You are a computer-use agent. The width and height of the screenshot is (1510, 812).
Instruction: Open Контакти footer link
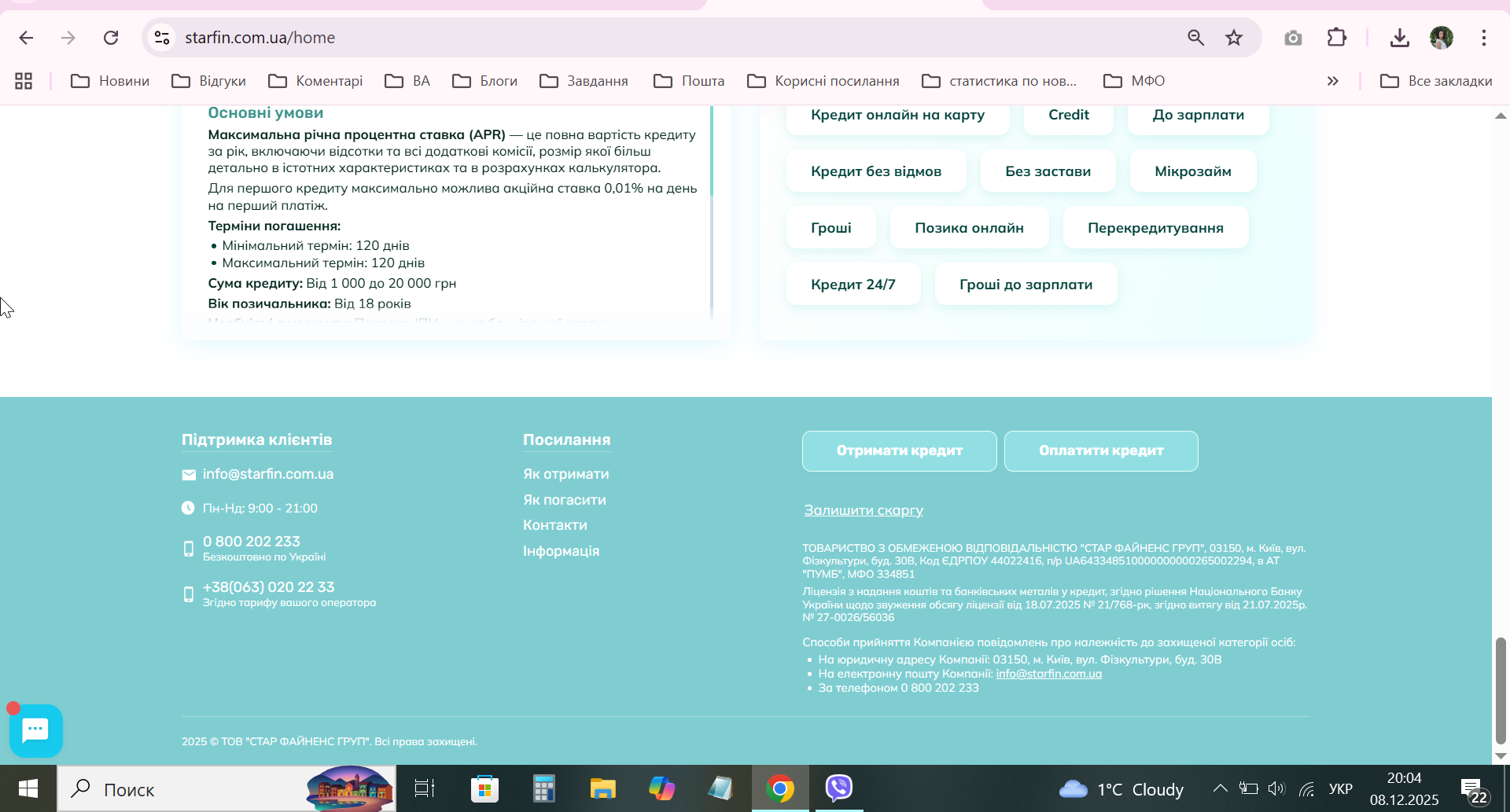point(555,525)
